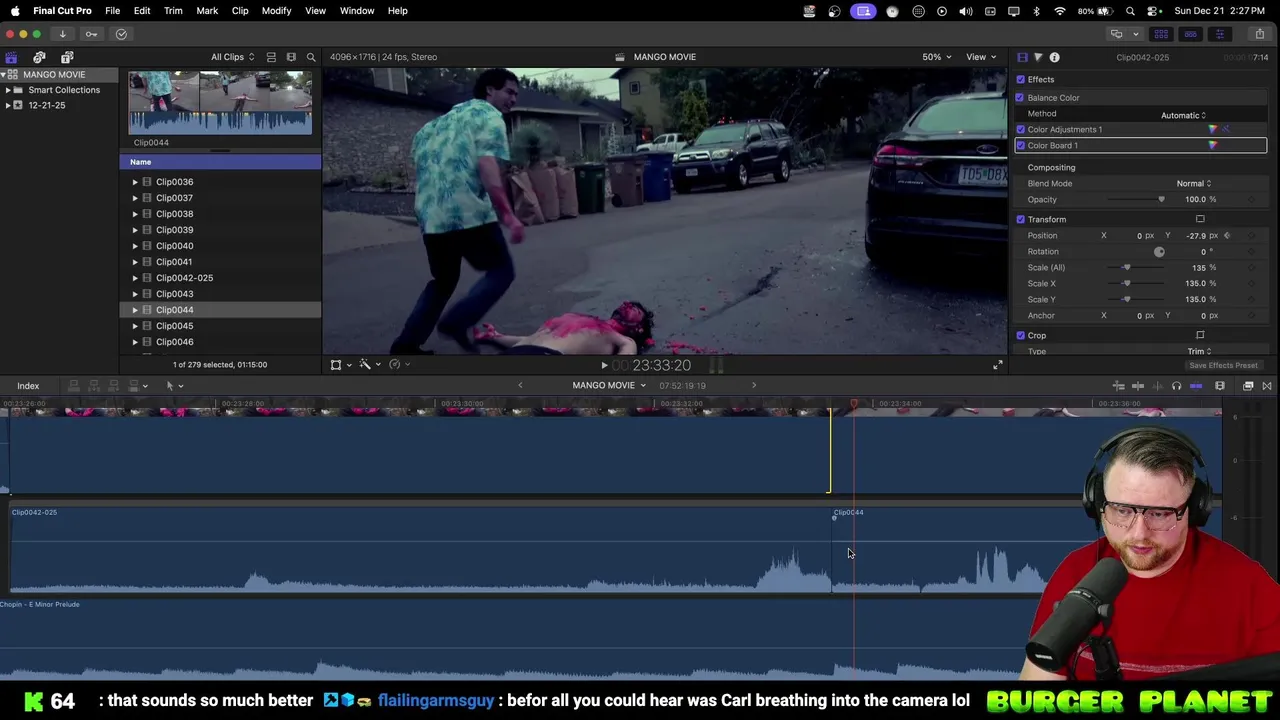
Task: Show the Libraries sidebar clapper icon
Action: click(x=11, y=57)
